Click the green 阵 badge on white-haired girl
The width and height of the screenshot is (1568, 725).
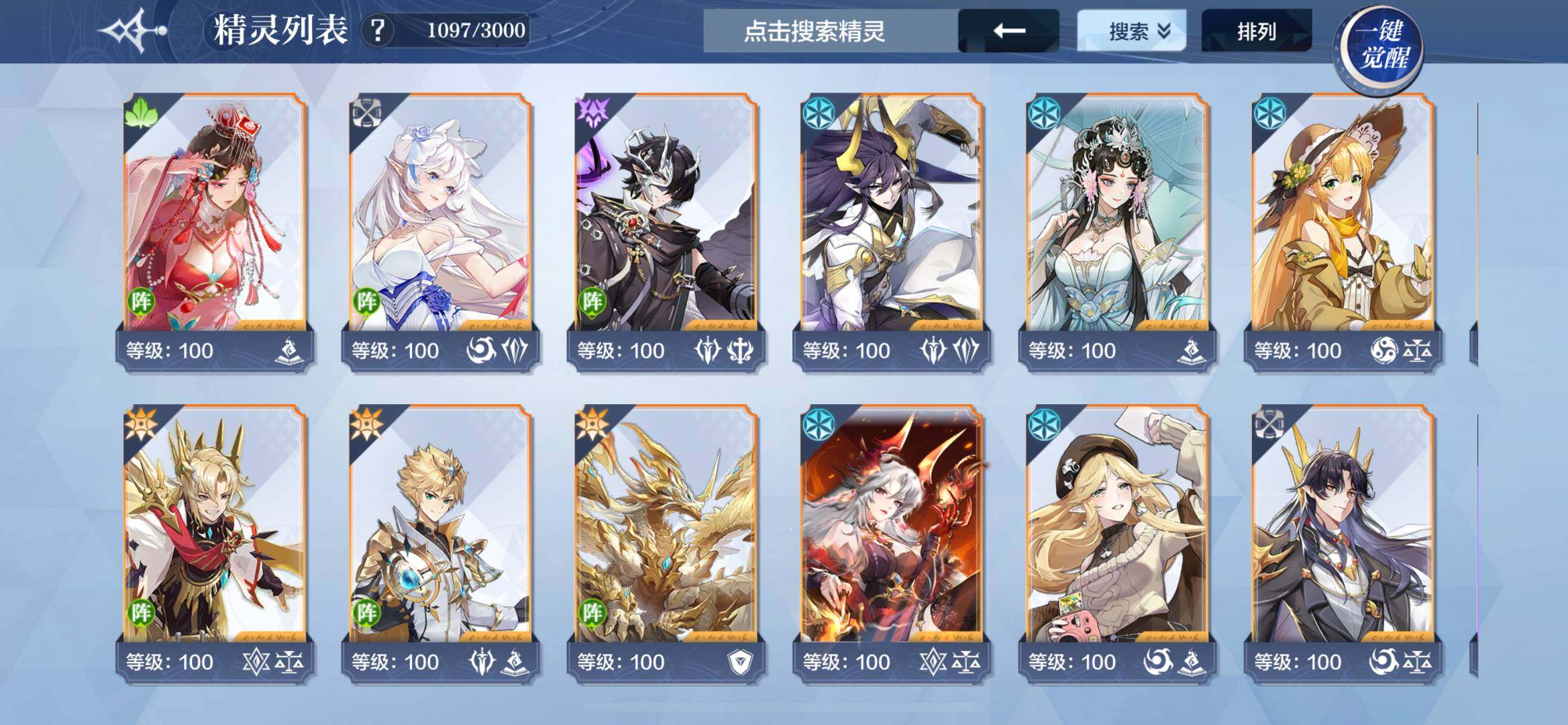point(366,301)
